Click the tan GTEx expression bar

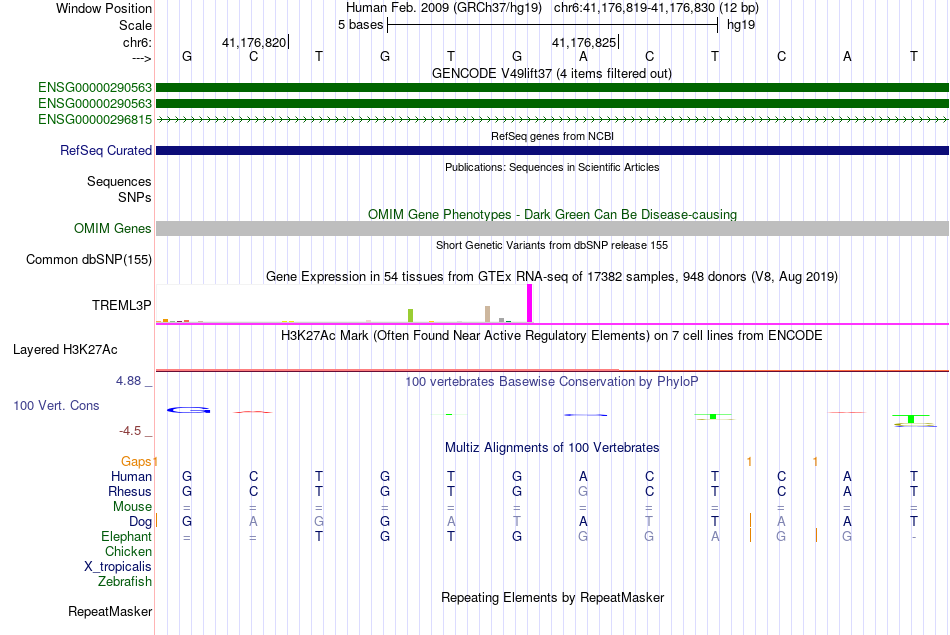pyautogui.click(x=487, y=314)
